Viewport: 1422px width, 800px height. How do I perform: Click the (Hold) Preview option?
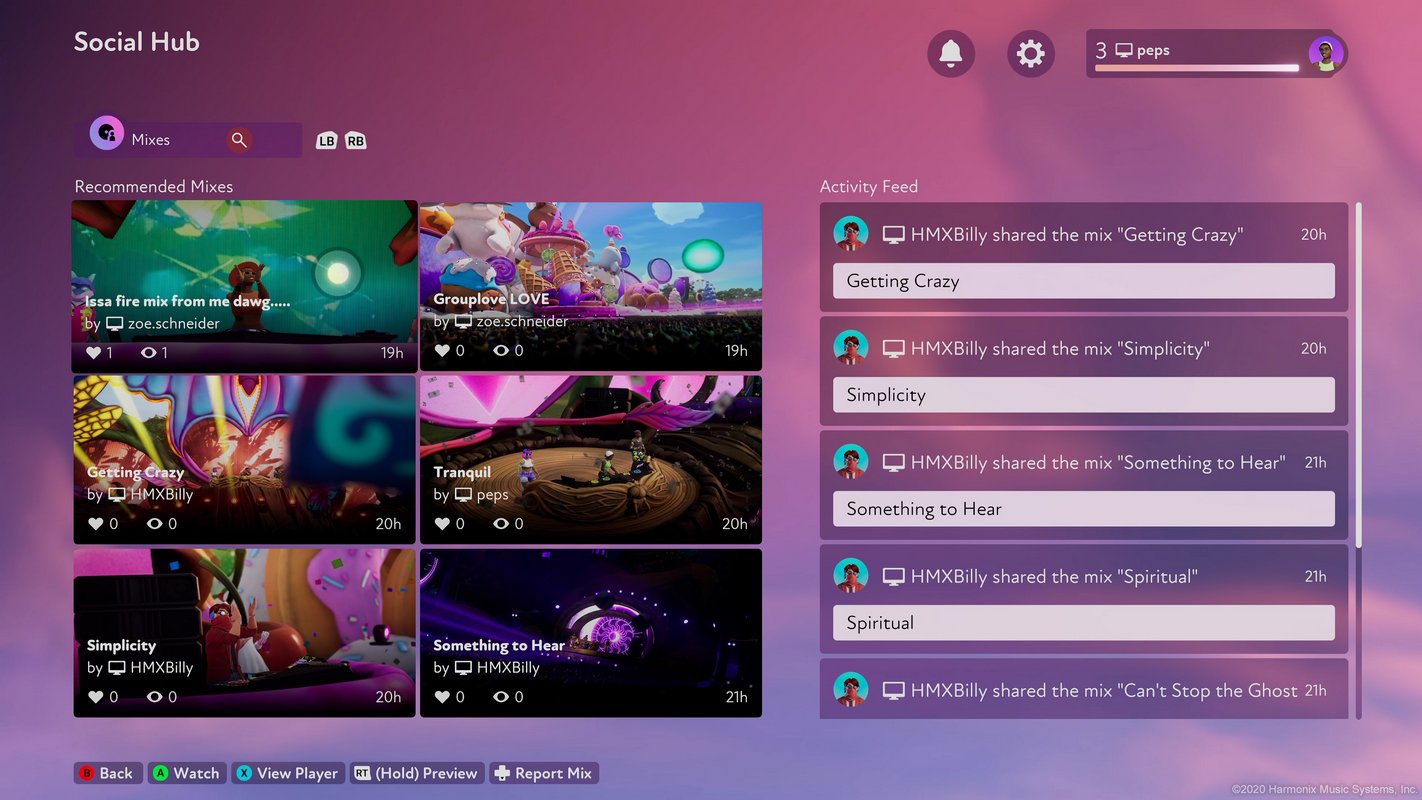tap(416, 773)
